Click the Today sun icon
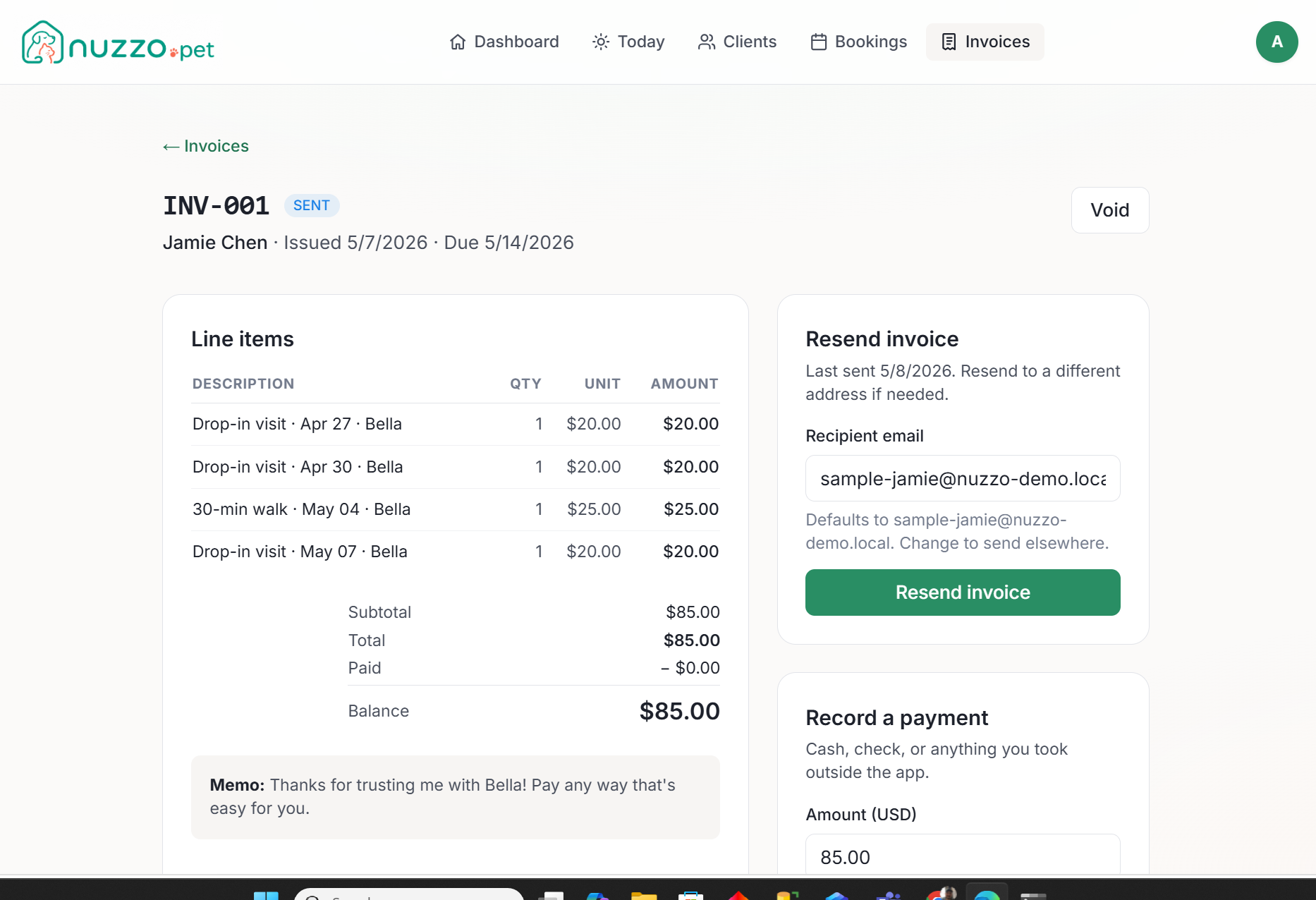 601,42
